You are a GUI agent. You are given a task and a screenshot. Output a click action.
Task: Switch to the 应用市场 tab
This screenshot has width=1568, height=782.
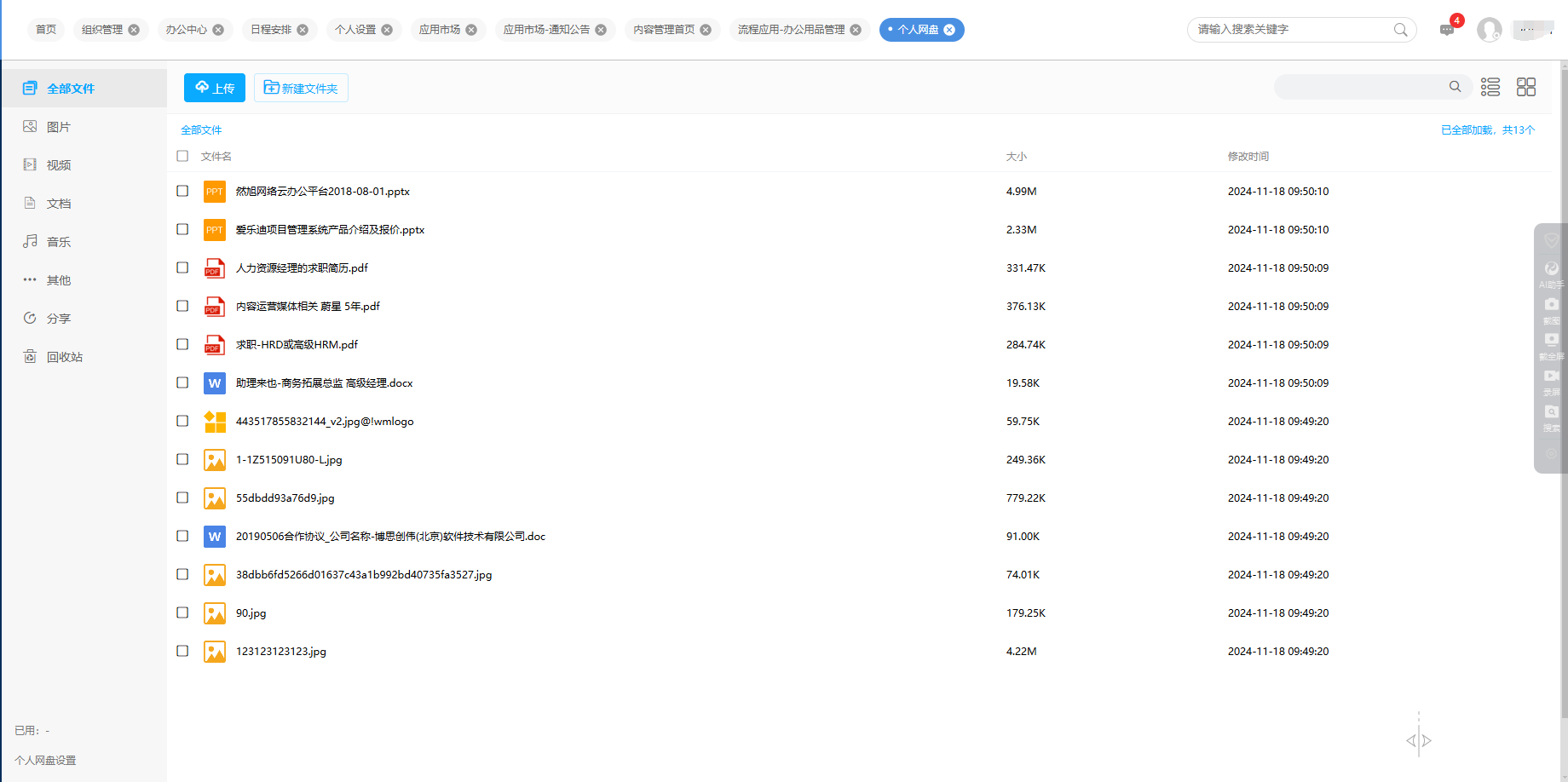[440, 30]
